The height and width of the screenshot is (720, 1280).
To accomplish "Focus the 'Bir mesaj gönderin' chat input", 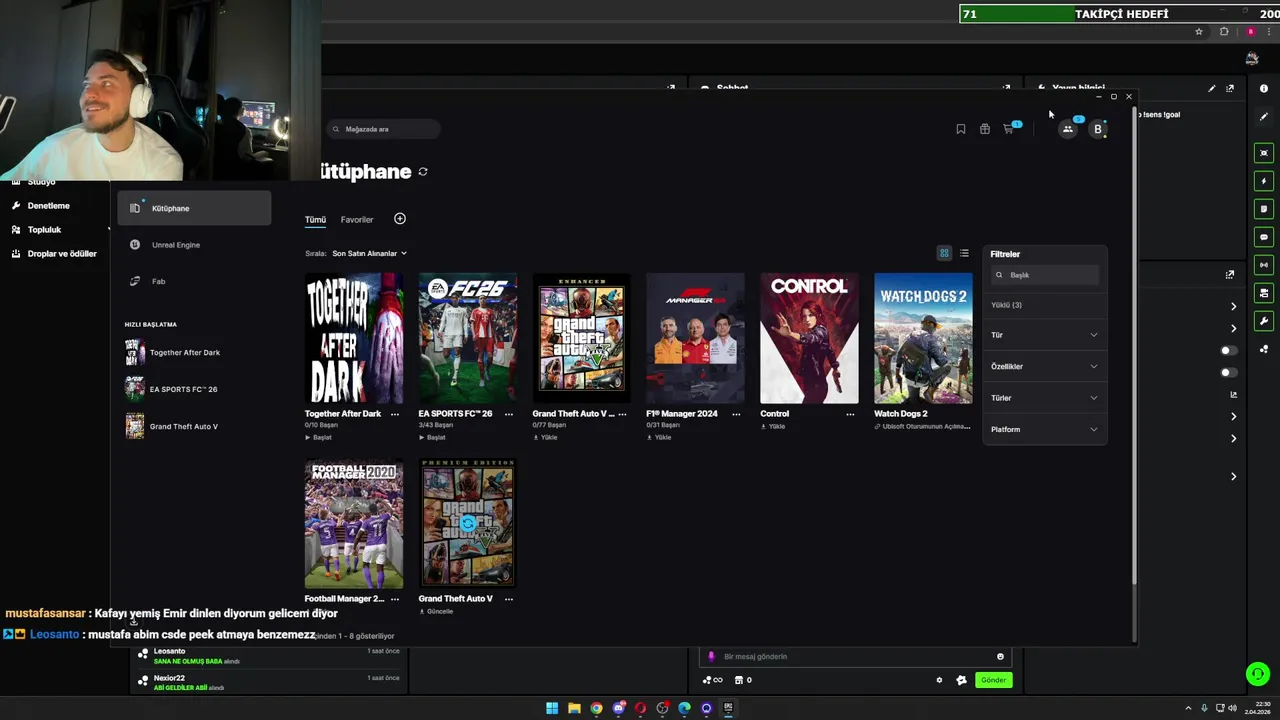I will [855, 657].
